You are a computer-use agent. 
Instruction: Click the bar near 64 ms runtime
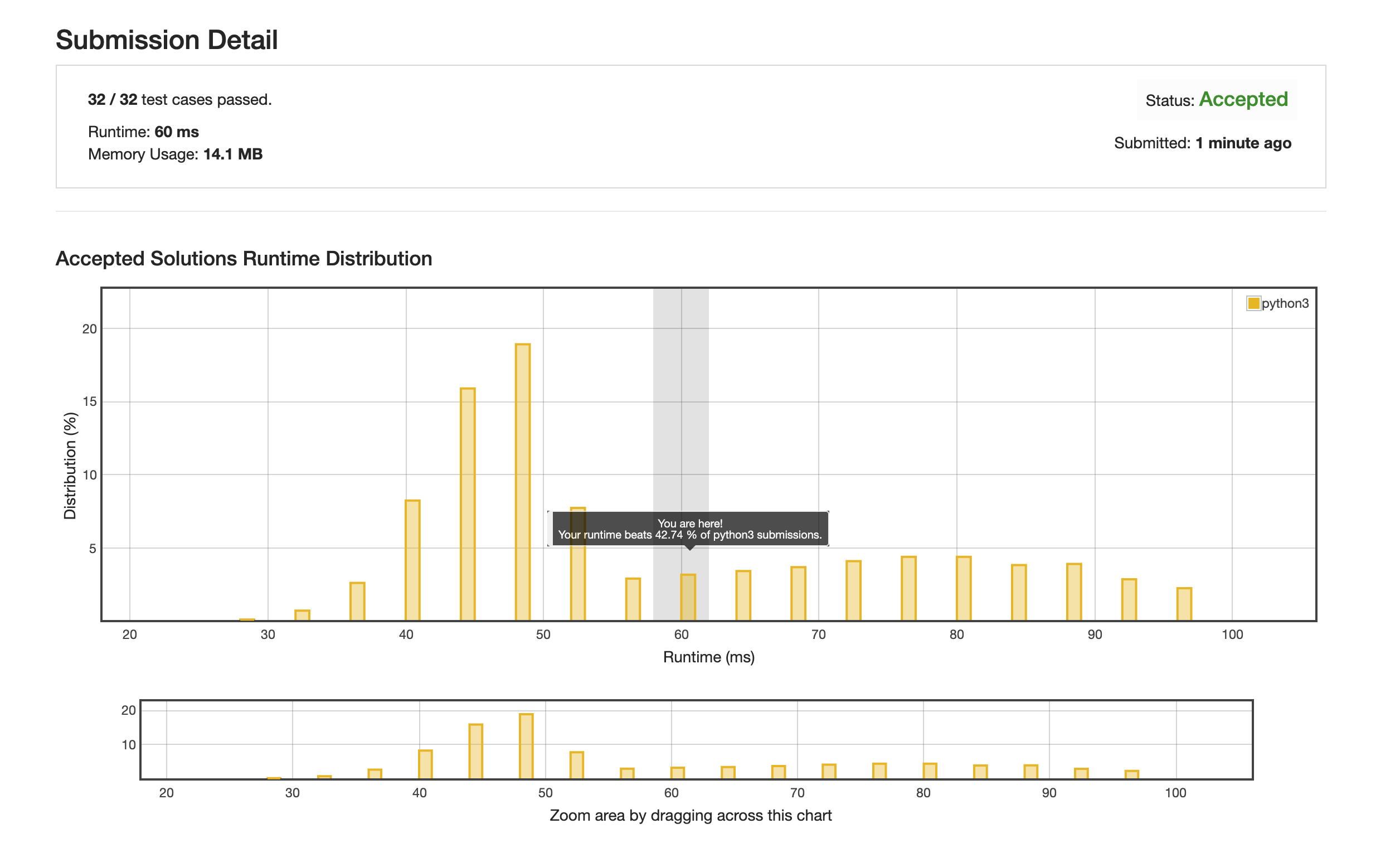(742, 595)
